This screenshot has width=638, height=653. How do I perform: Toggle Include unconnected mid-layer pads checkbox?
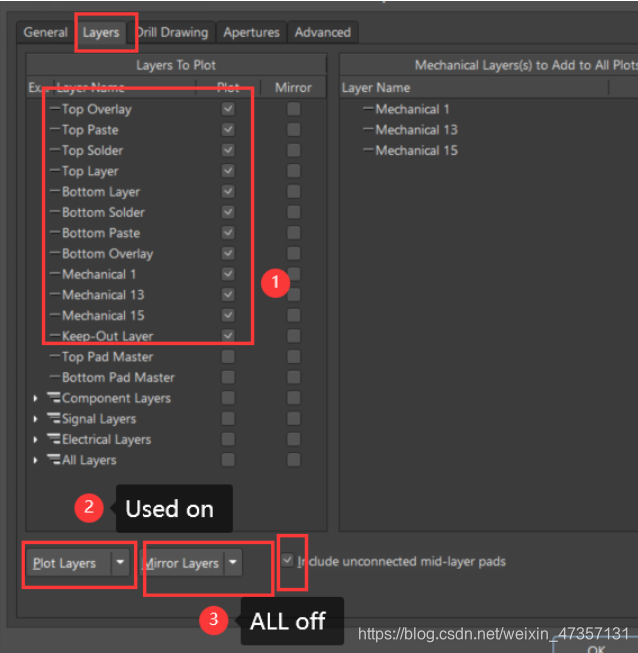tap(287, 561)
